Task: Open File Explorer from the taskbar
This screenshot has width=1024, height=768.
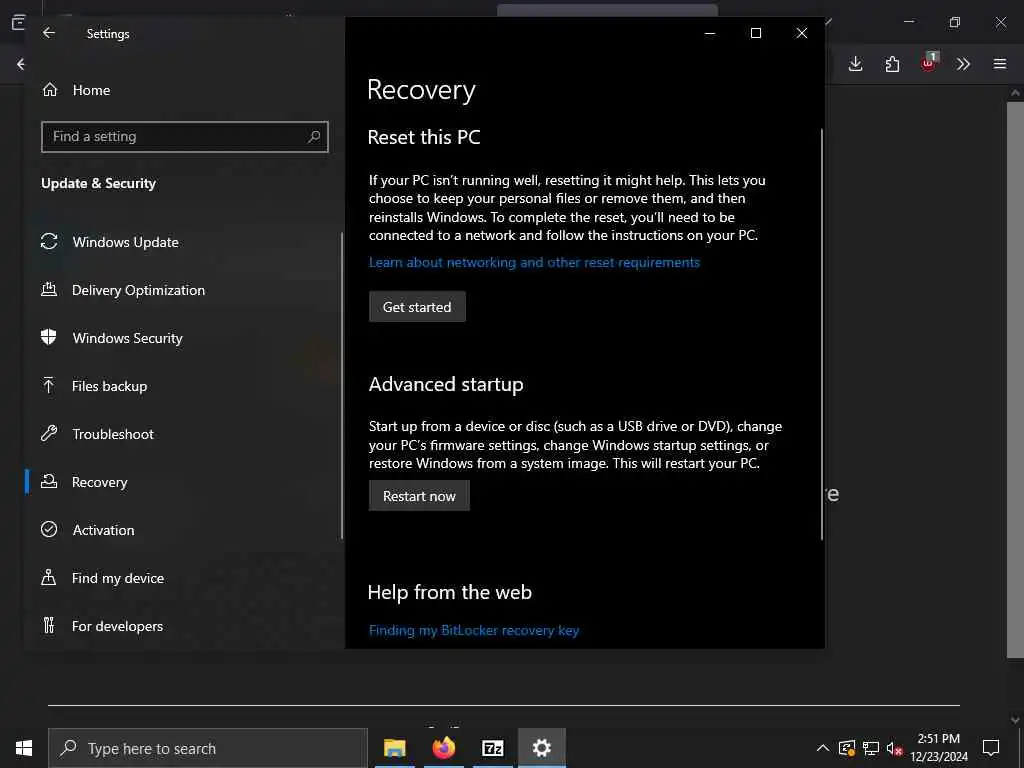Action: pyautogui.click(x=394, y=748)
